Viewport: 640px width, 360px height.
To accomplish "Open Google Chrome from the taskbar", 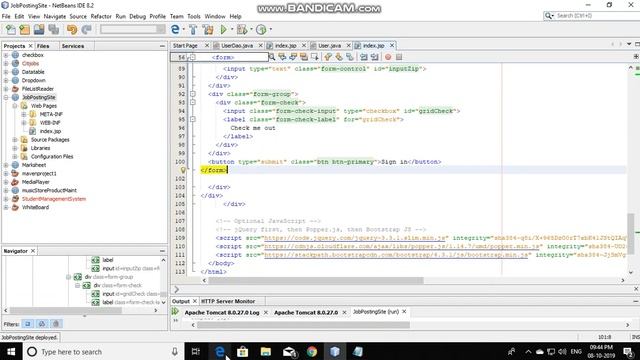I will [312, 351].
